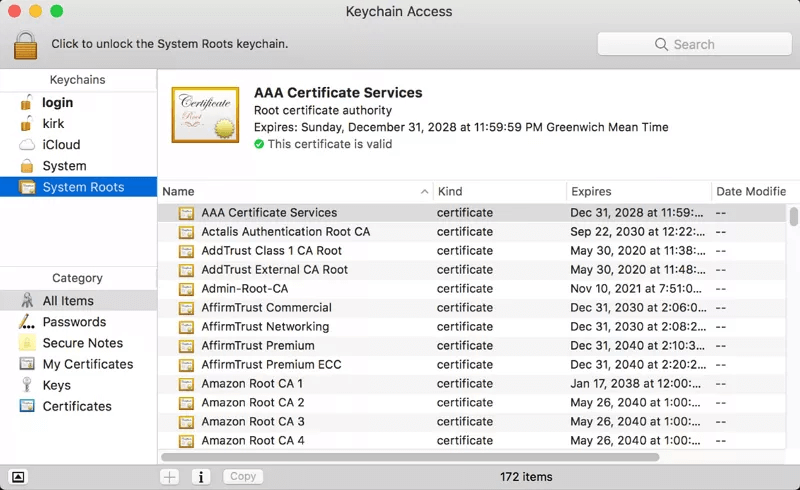Screen dimensions: 800x490
Task: Open the Secure Notes category
Action: [82, 343]
